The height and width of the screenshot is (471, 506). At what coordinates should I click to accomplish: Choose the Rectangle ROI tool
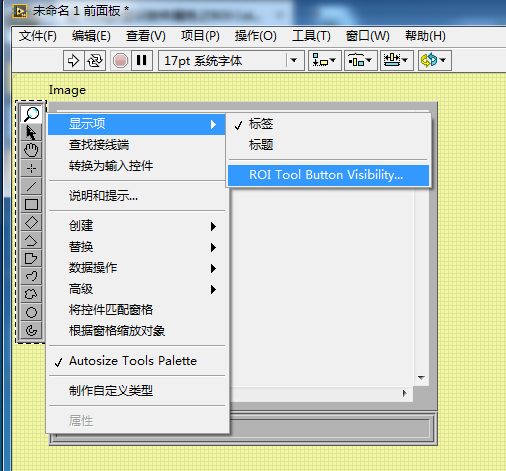coord(31,204)
